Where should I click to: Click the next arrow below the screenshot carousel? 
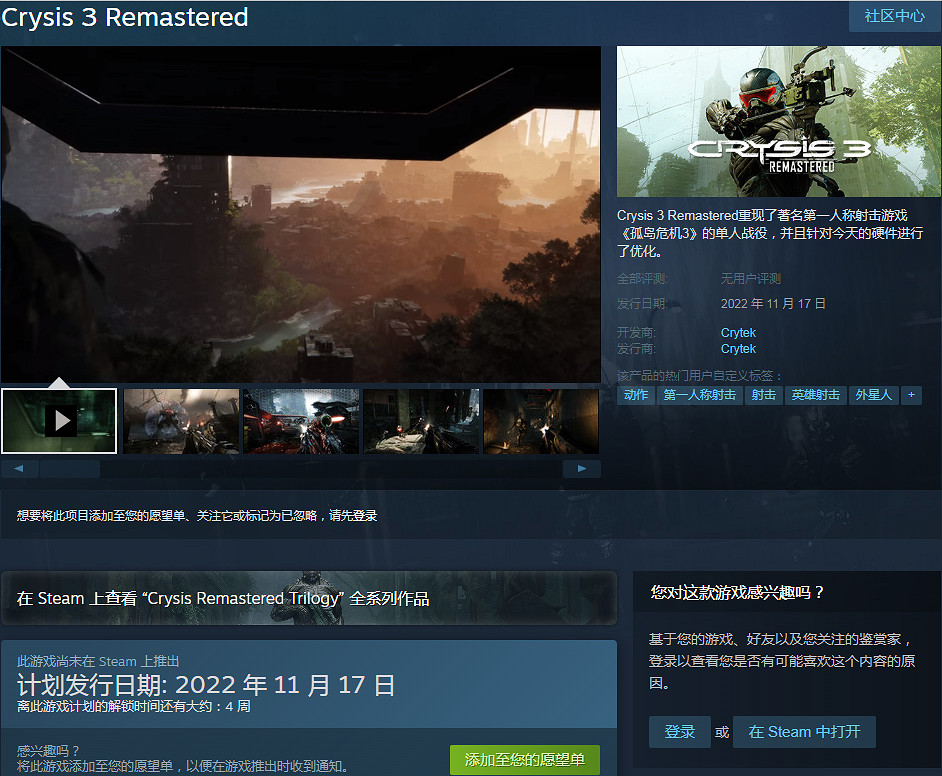pos(581,468)
